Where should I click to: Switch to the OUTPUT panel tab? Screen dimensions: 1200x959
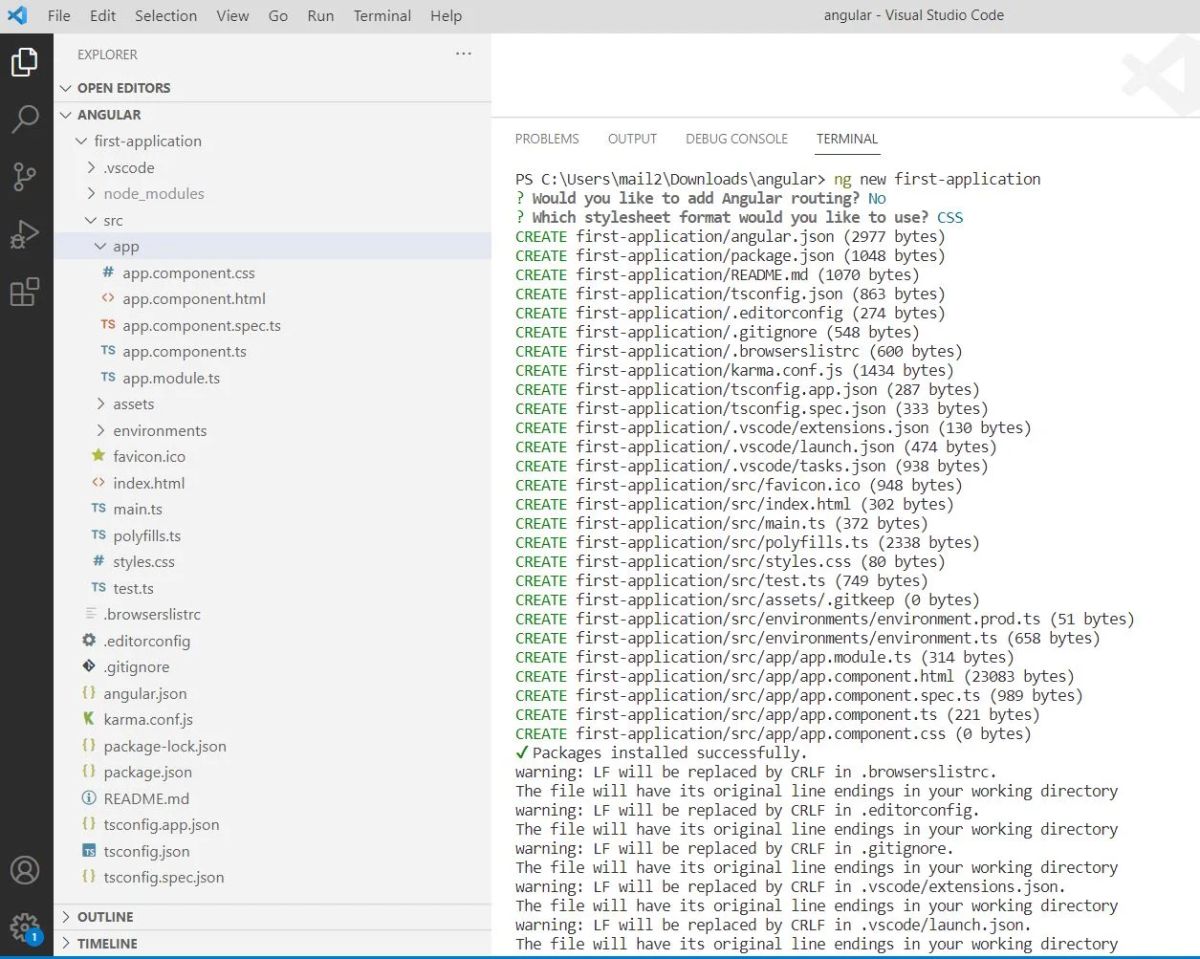(632, 139)
